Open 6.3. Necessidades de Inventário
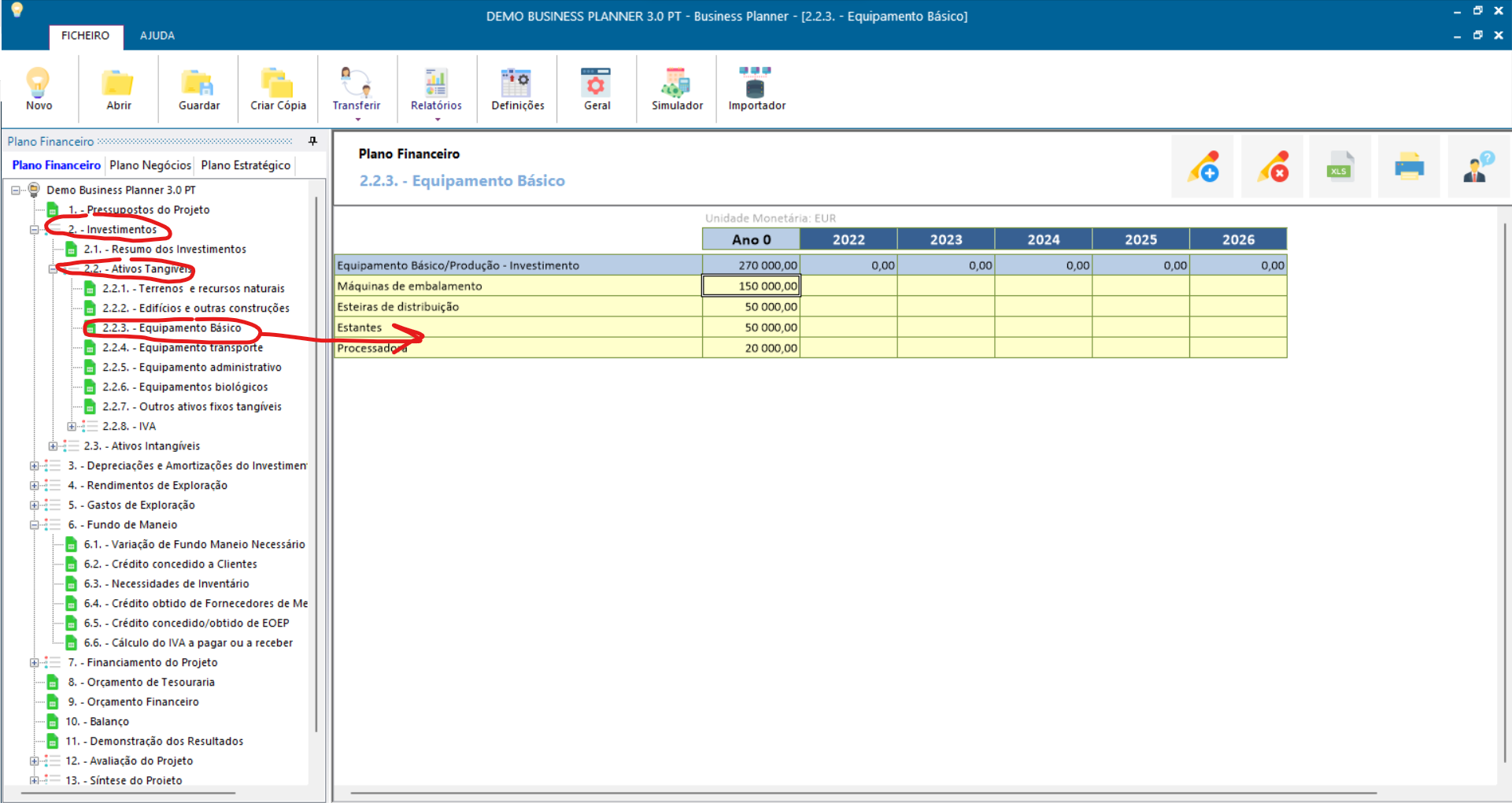Viewport: 1512px width, 803px height. tap(167, 584)
